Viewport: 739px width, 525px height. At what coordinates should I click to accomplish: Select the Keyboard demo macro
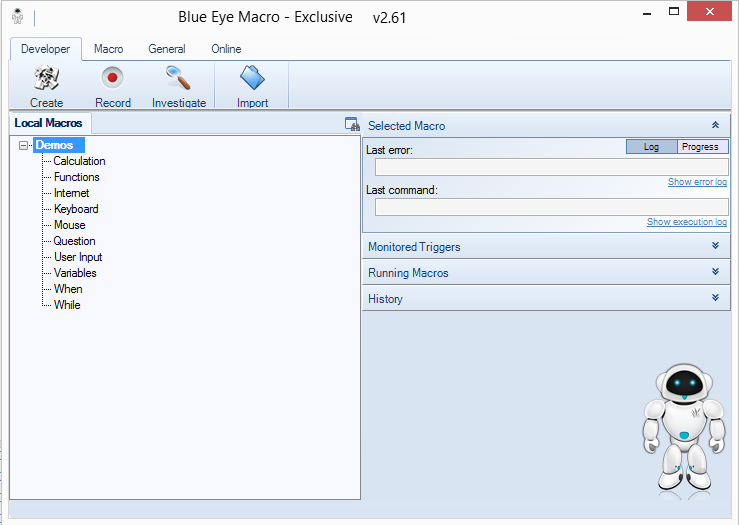click(76, 209)
